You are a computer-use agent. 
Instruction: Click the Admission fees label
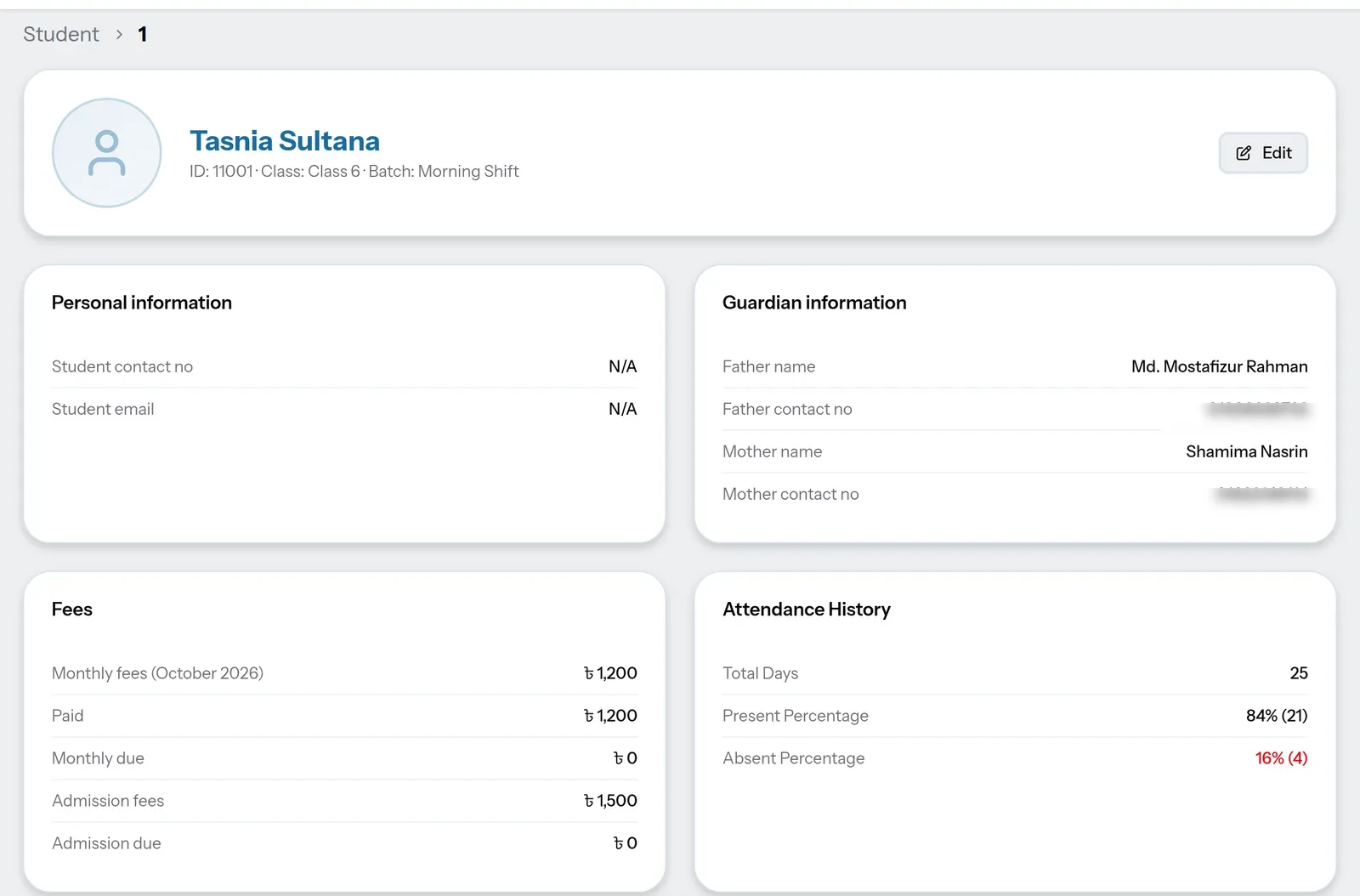pyautogui.click(x=108, y=801)
